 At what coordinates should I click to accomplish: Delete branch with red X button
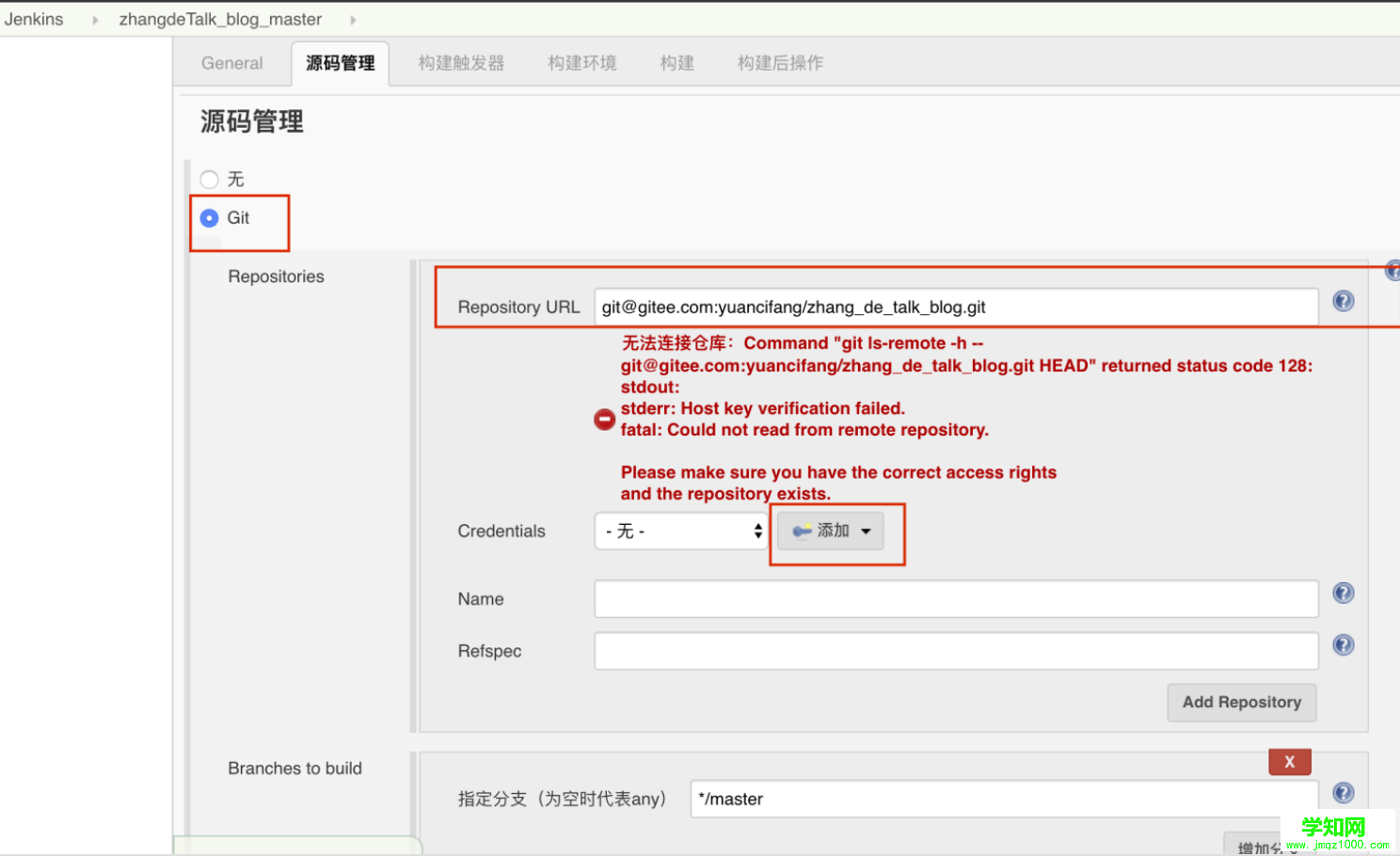1290,762
